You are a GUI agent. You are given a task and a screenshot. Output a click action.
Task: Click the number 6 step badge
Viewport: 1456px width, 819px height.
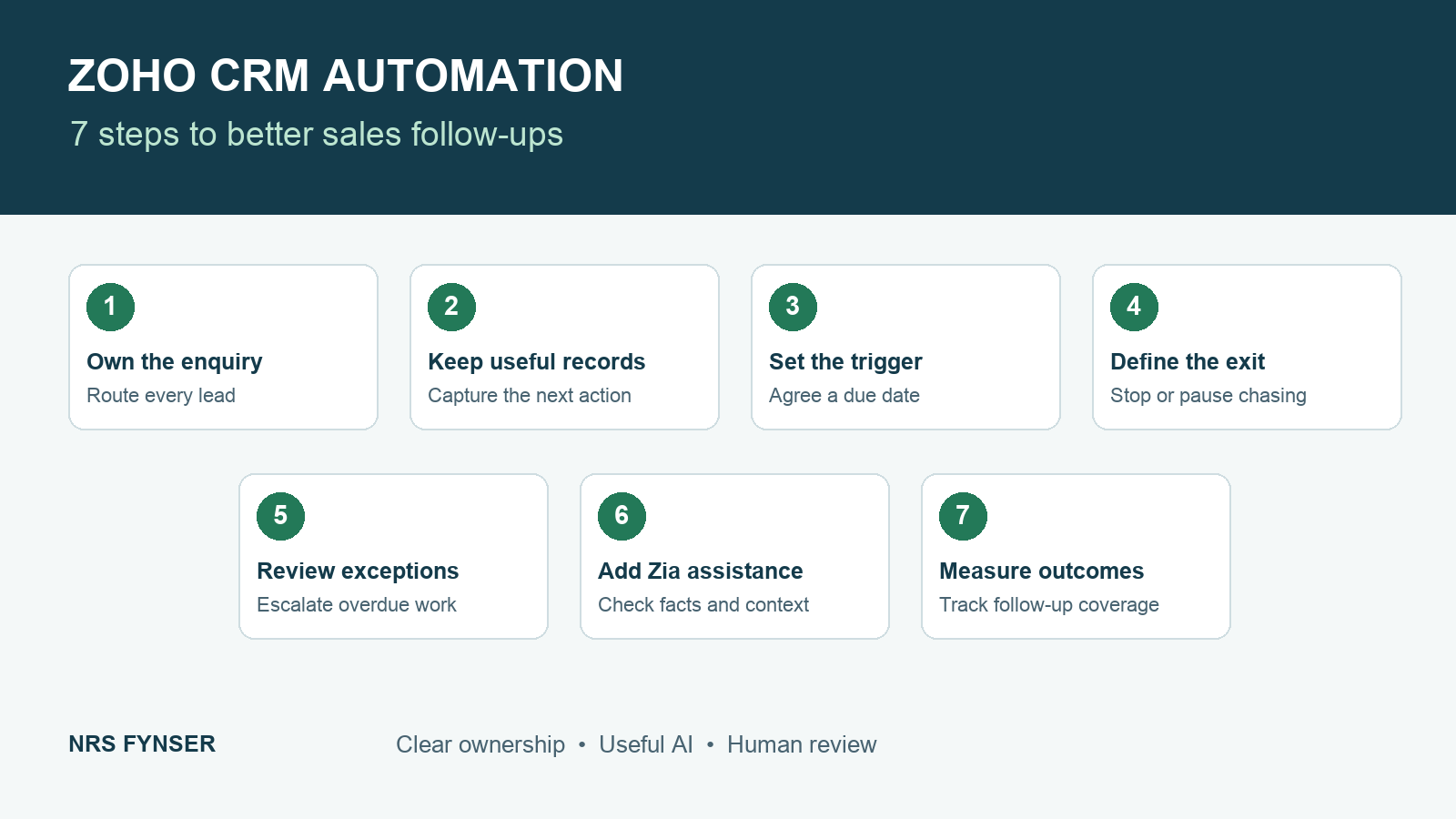coord(622,516)
